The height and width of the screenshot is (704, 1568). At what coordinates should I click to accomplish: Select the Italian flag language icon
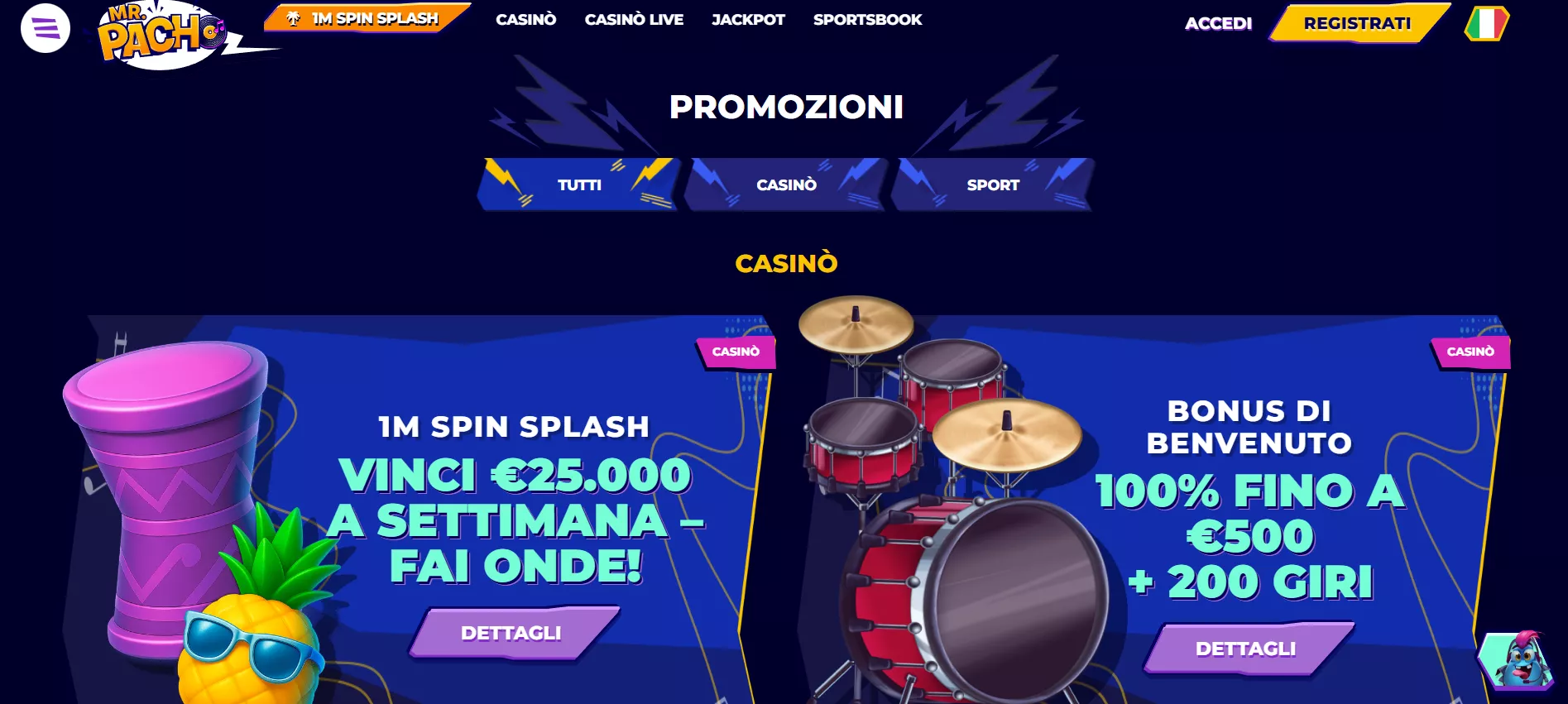(x=1486, y=23)
